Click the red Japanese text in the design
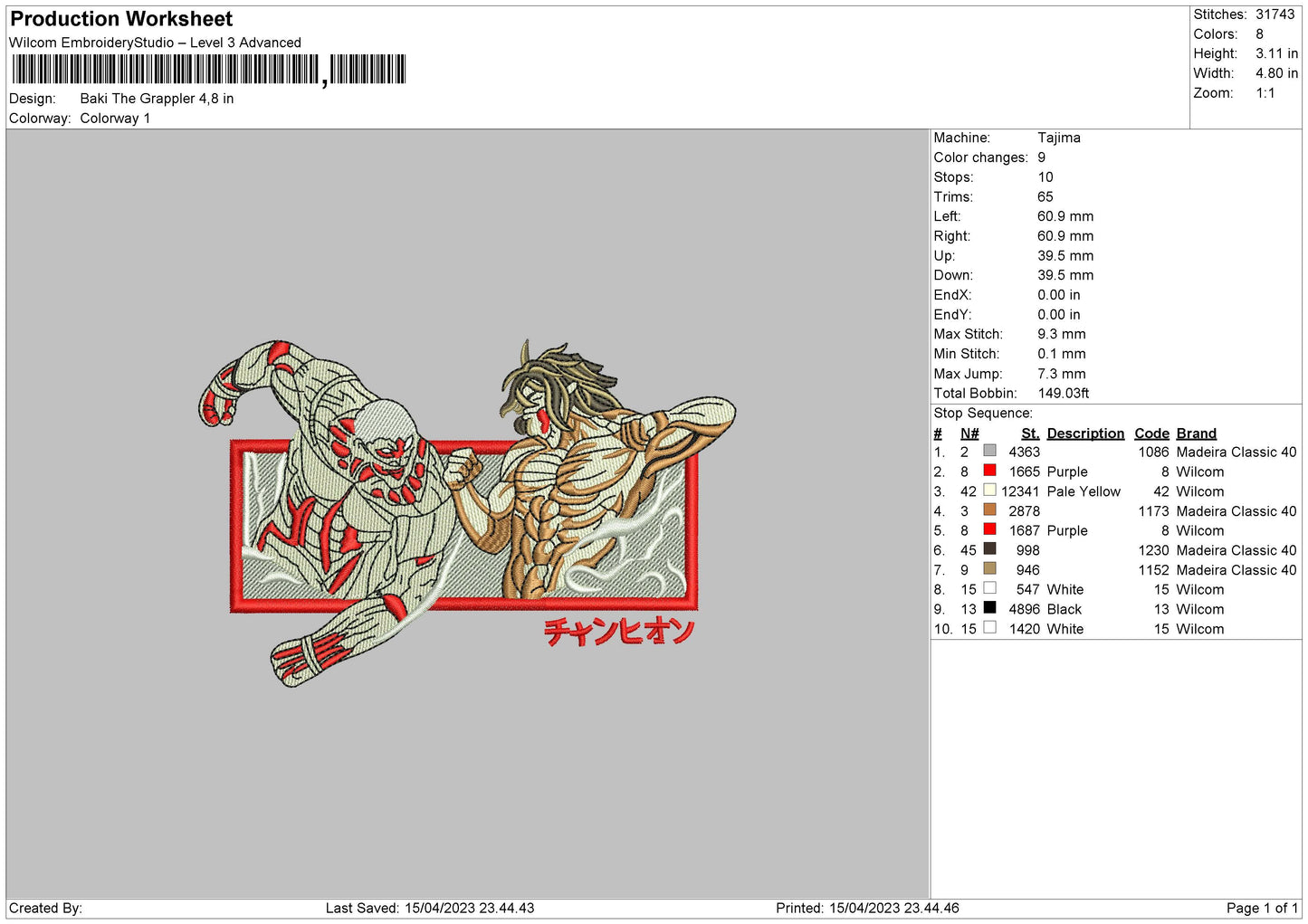The width and height of the screenshot is (1308, 924). pyautogui.click(x=619, y=631)
